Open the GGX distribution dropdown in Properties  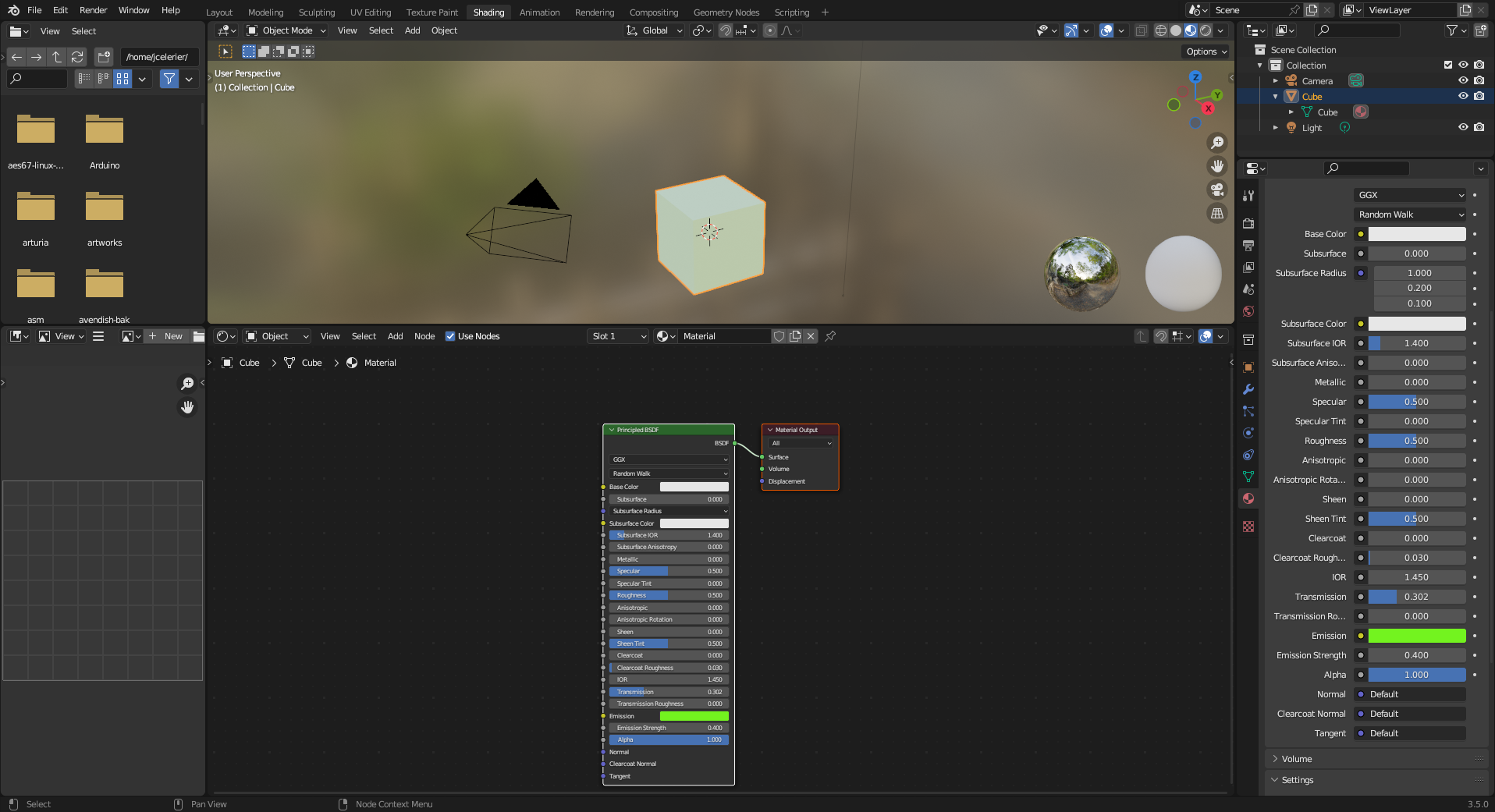click(x=1411, y=195)
